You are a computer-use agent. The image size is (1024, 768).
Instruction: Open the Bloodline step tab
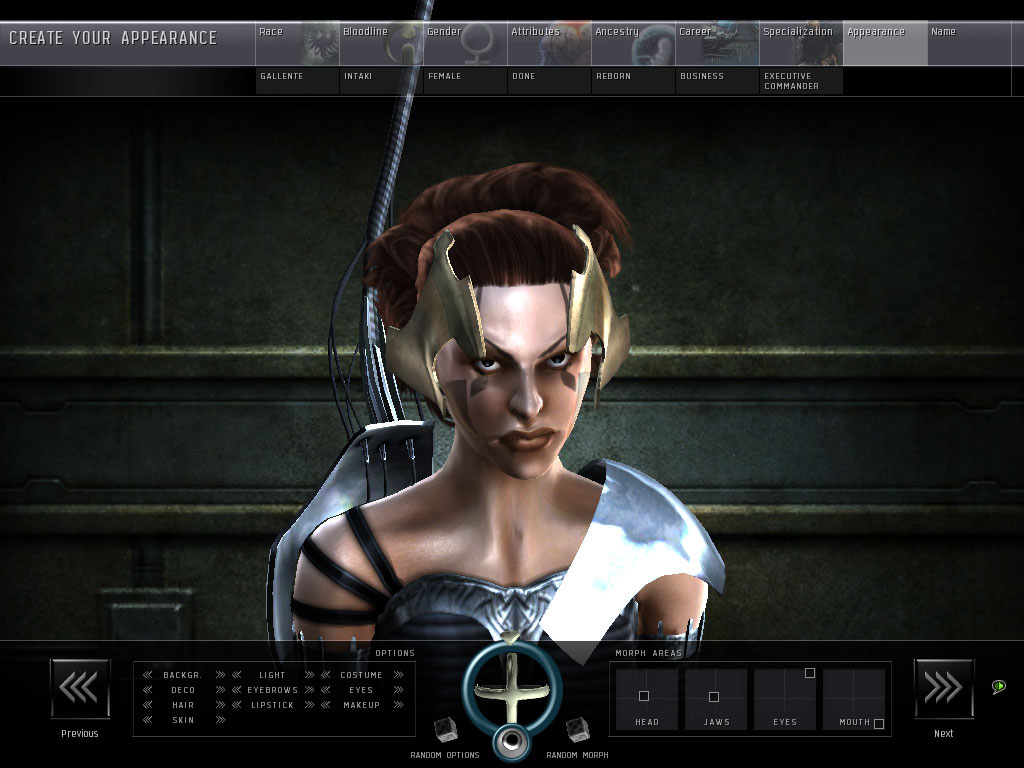[381, 43]
